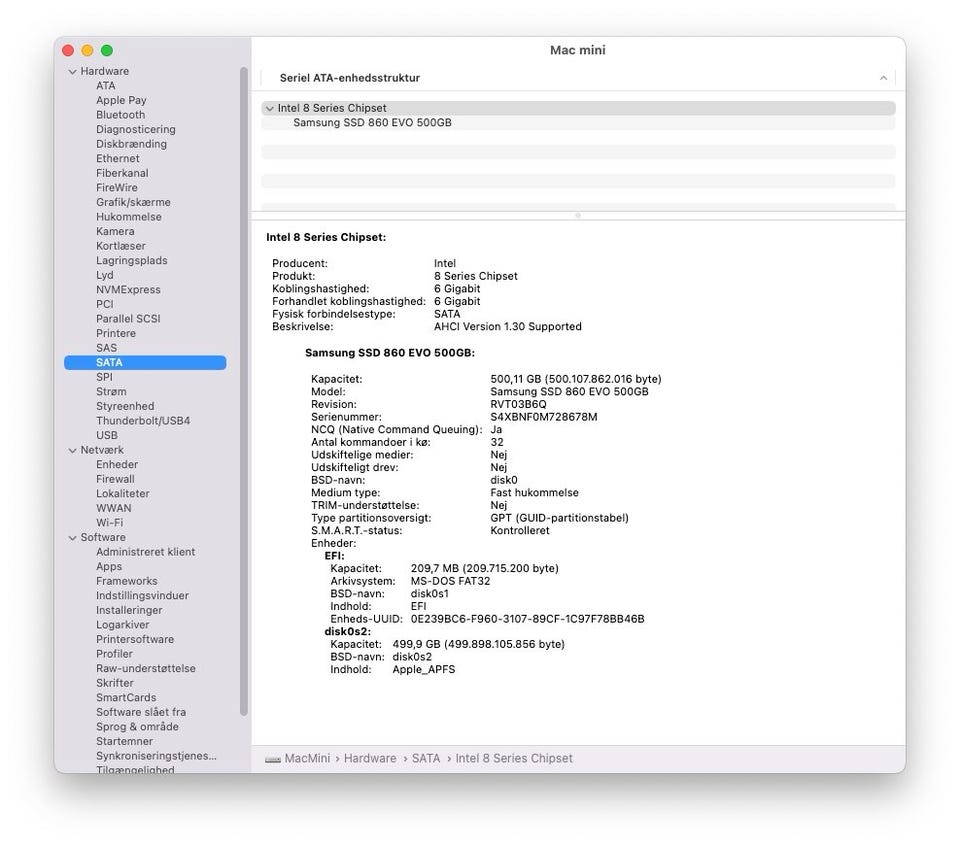Viewport: 960px width, 845px height.
Task: Open FireWire in the sidebar
Action: tap(116, 188)
